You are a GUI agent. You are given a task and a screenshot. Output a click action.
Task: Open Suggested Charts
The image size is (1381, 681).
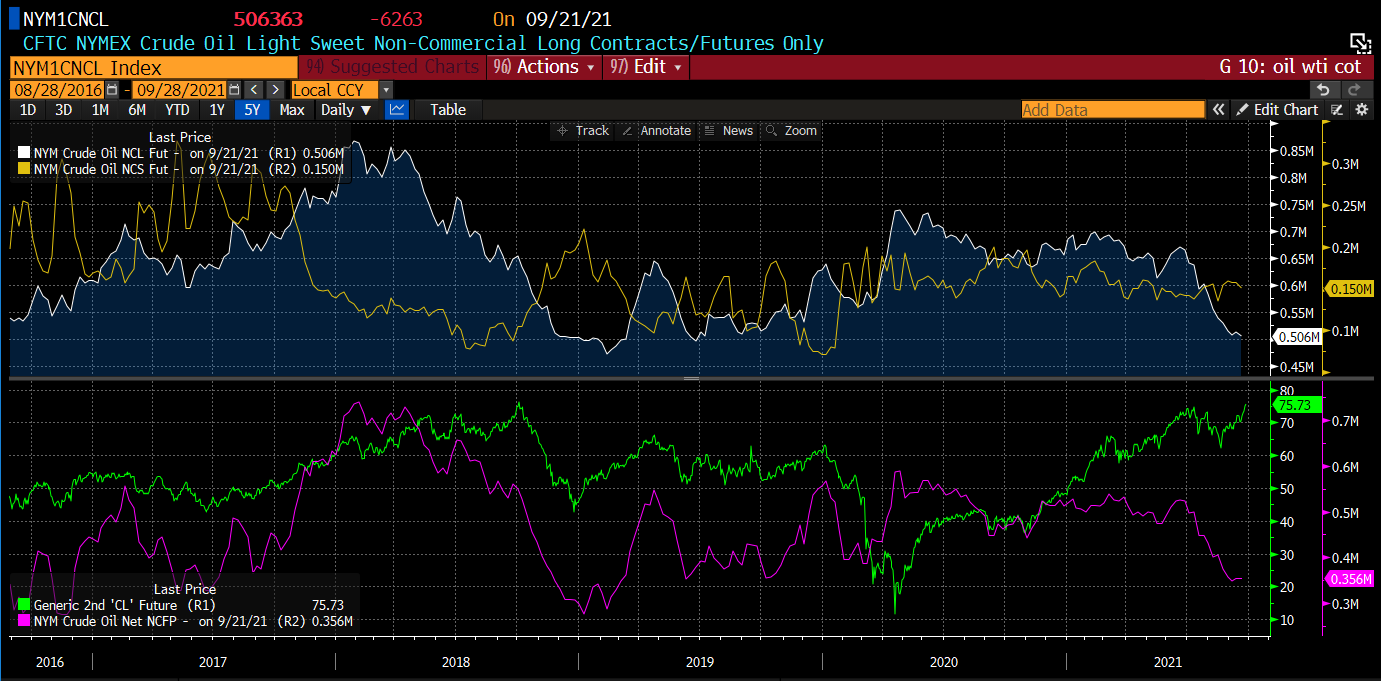coord(392,67)
